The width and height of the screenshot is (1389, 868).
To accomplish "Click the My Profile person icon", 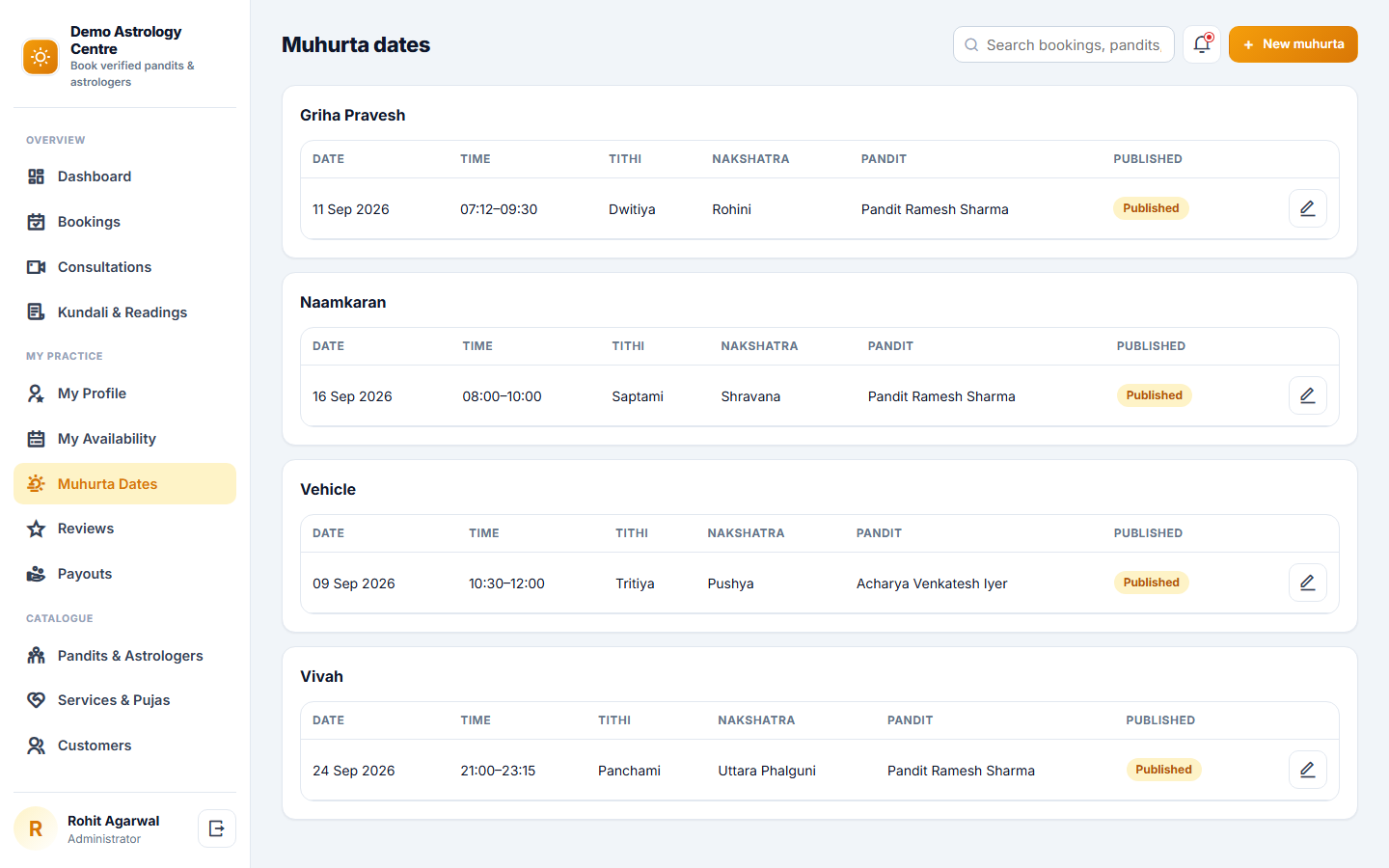I will [x=36, y=393].
